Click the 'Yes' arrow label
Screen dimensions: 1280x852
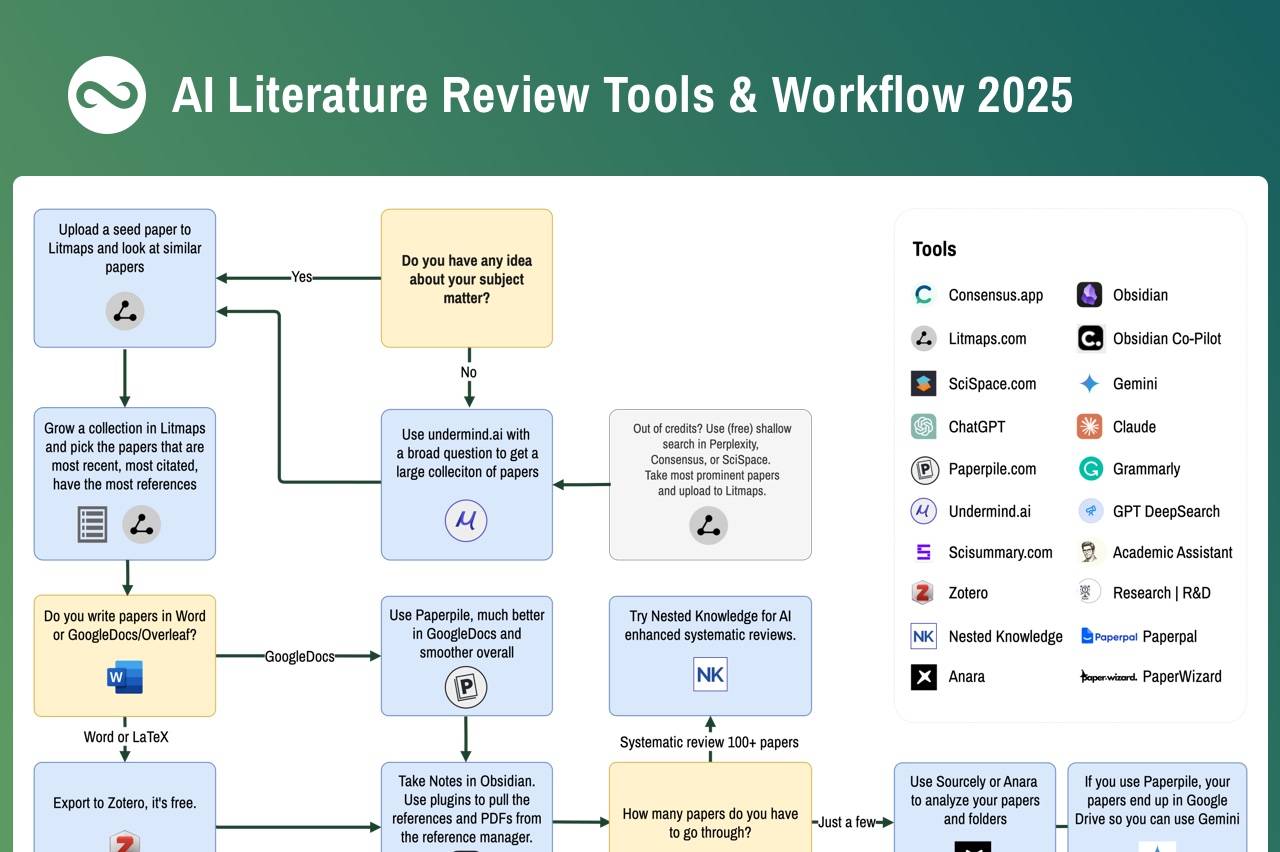coord(302,277)
